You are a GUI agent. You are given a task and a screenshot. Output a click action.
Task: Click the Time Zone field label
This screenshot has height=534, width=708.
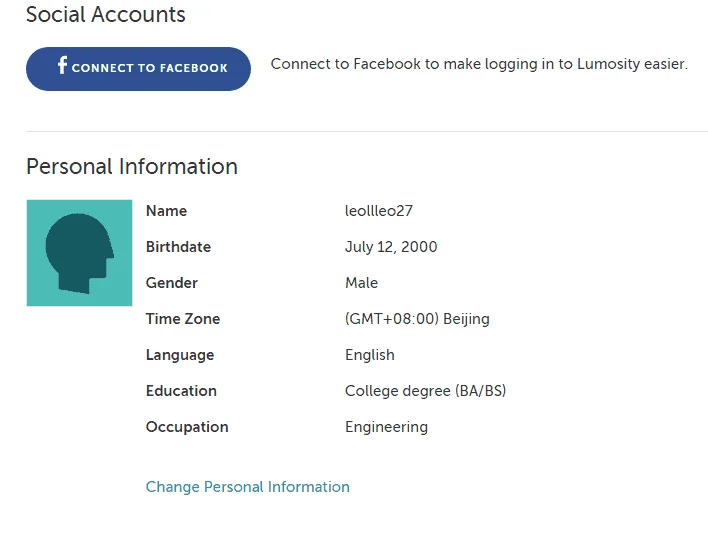tap(182, 319)
